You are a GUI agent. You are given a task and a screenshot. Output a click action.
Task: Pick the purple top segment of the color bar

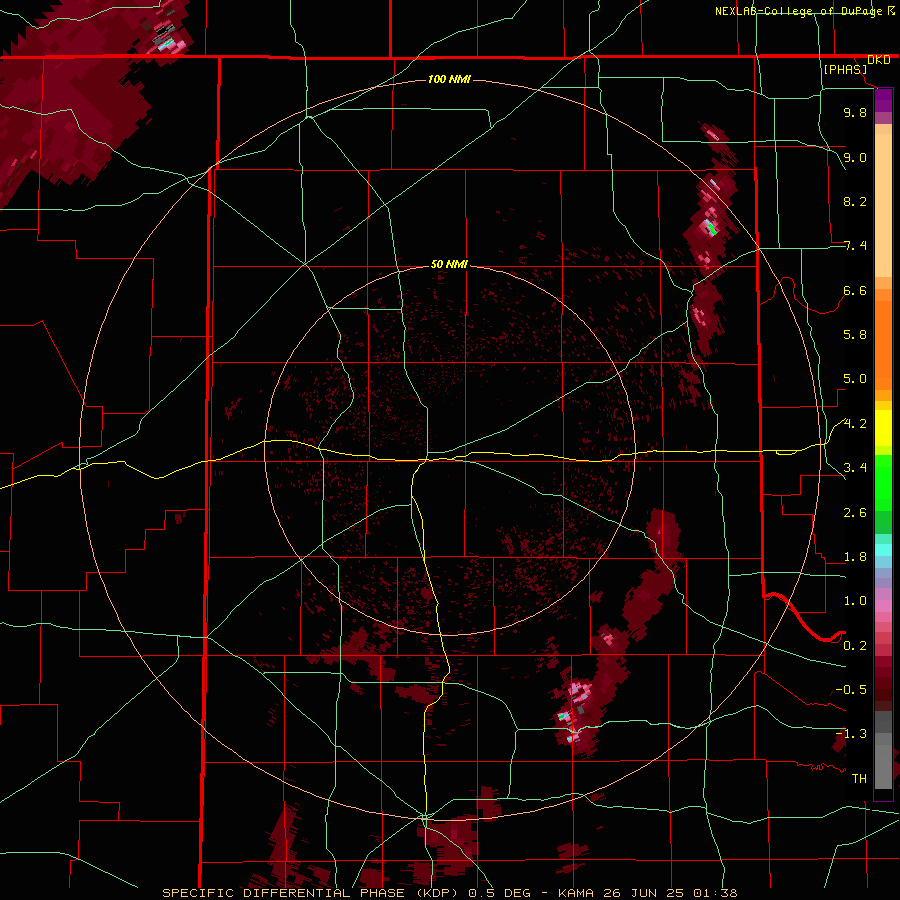coord(883,100)
